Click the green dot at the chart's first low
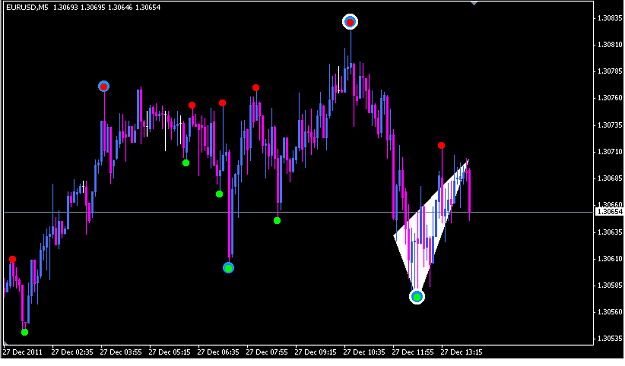This screenshot has width=625, height=366. click(25, 332)
